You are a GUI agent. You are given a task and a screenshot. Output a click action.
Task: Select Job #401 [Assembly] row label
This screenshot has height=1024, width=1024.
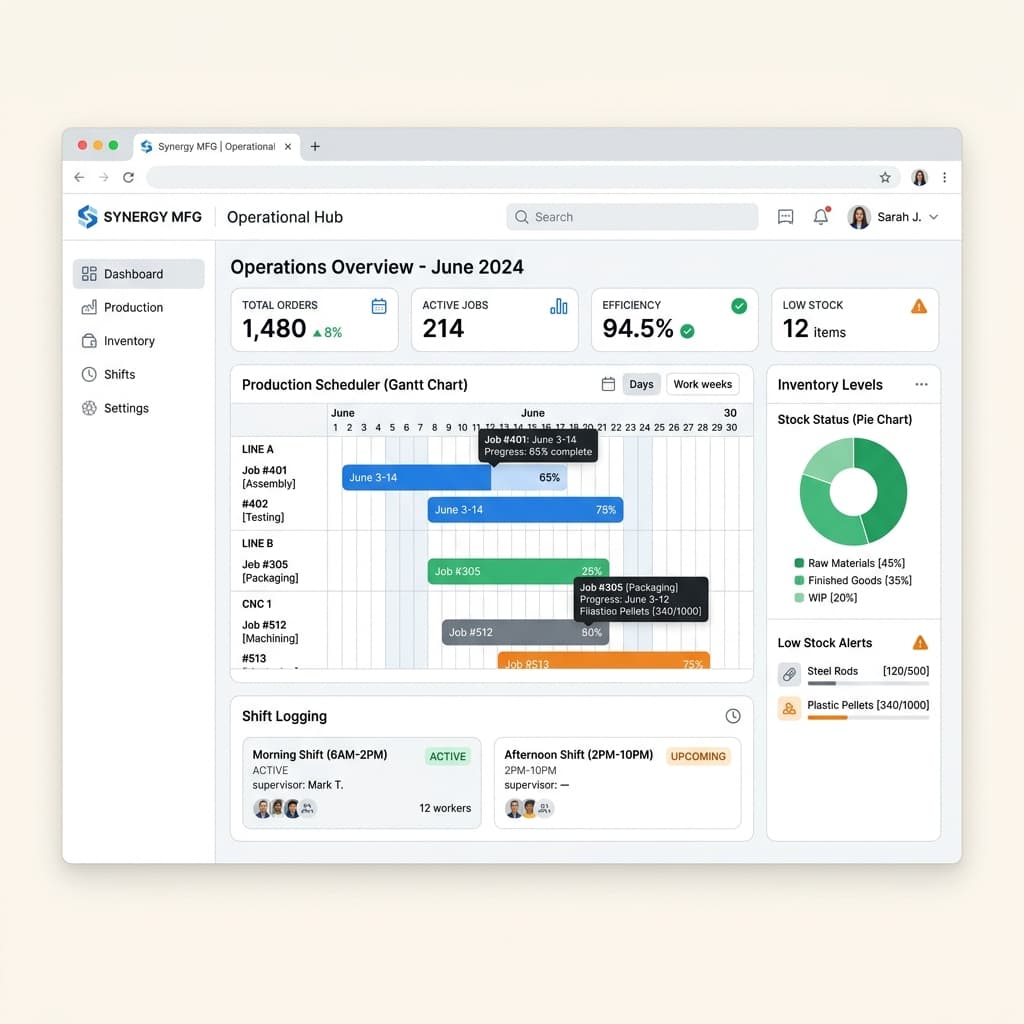(268, 477)
